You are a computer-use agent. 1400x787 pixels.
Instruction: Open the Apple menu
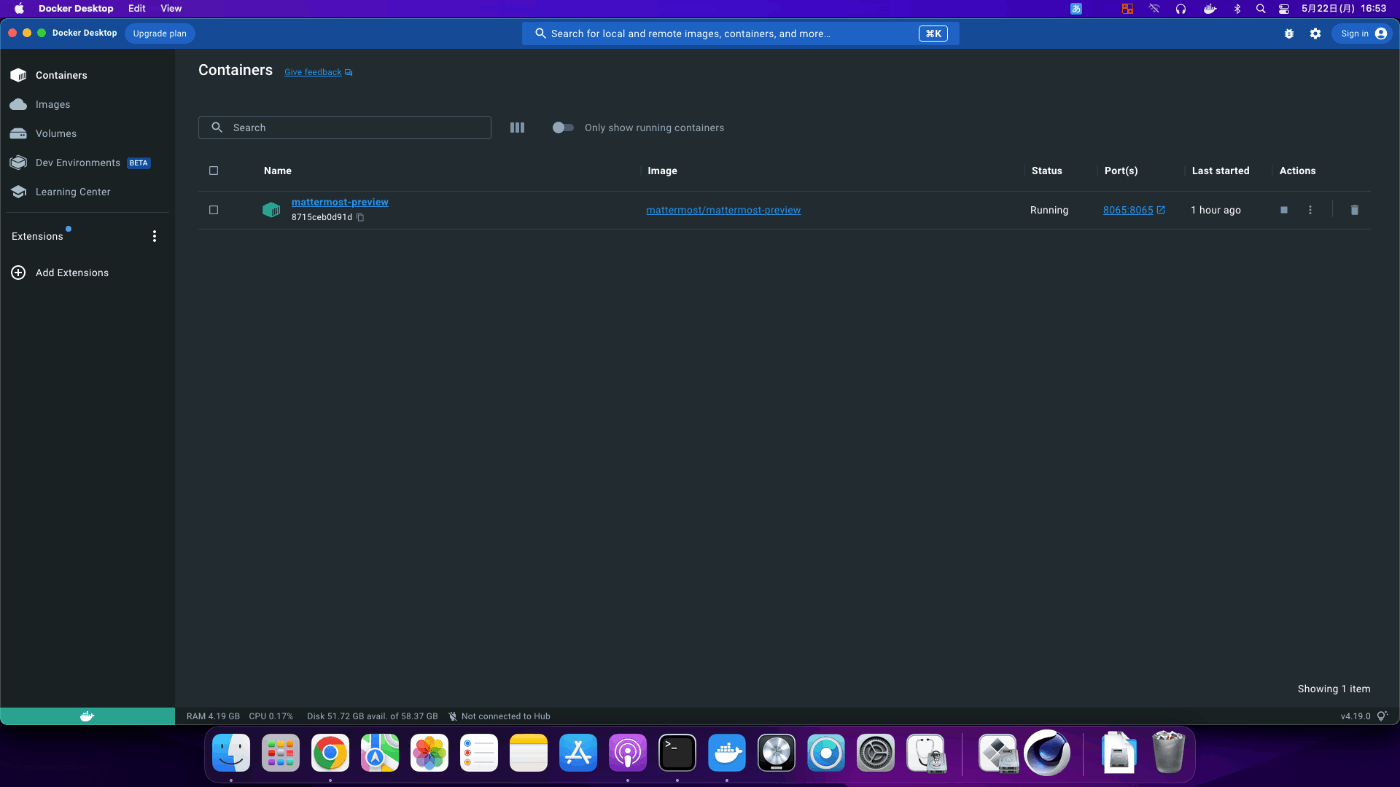point(18,8)
